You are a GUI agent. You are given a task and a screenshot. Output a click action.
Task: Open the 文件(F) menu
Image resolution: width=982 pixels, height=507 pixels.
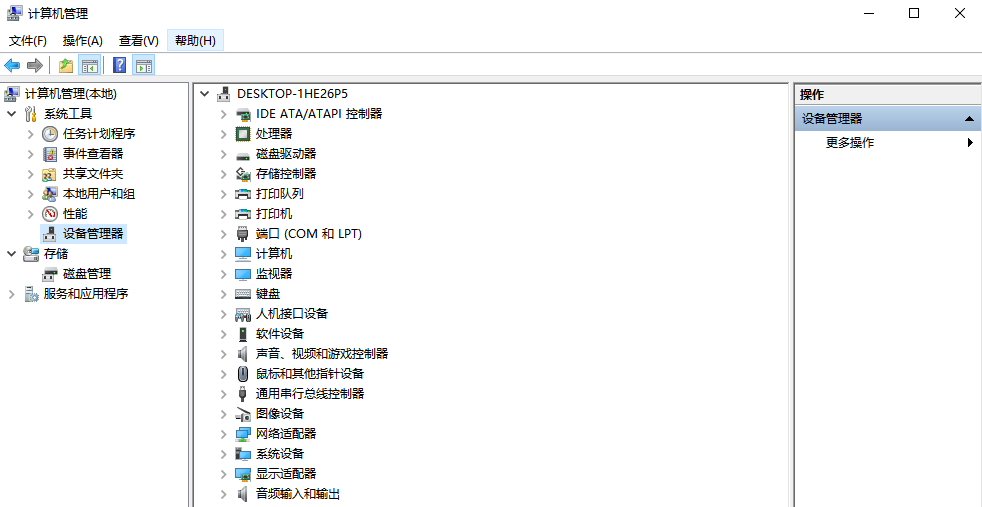point(28,41)
